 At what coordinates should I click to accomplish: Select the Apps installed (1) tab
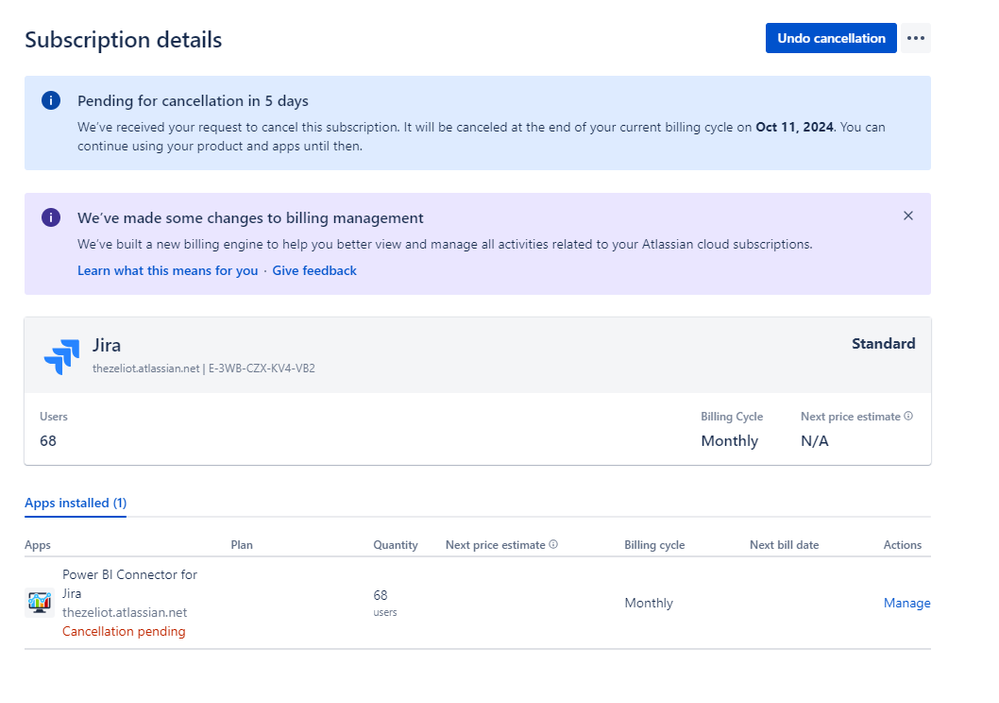click(x=76, y=503)
